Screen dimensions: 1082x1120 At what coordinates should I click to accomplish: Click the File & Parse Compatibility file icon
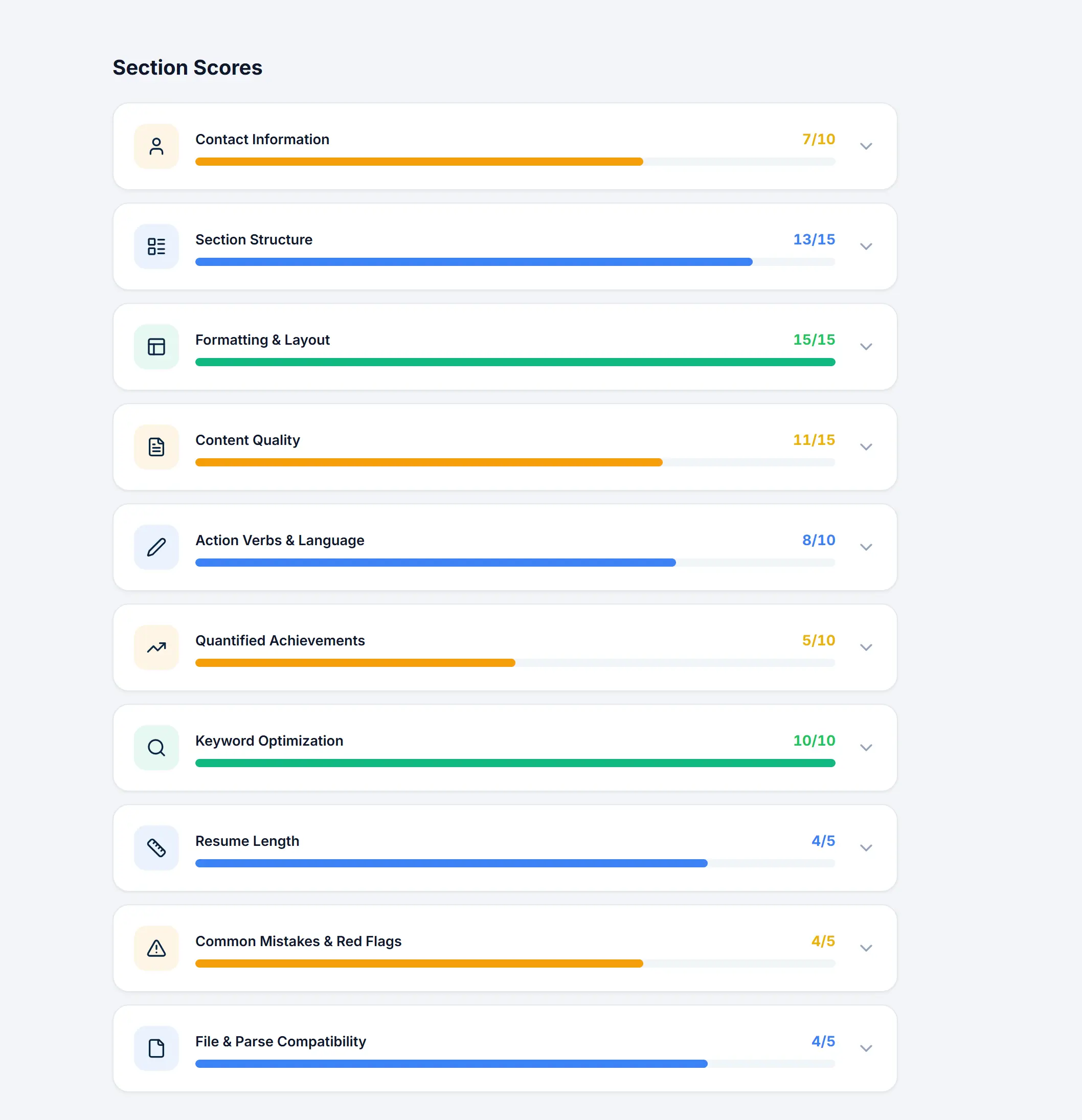coord(156,1048)
